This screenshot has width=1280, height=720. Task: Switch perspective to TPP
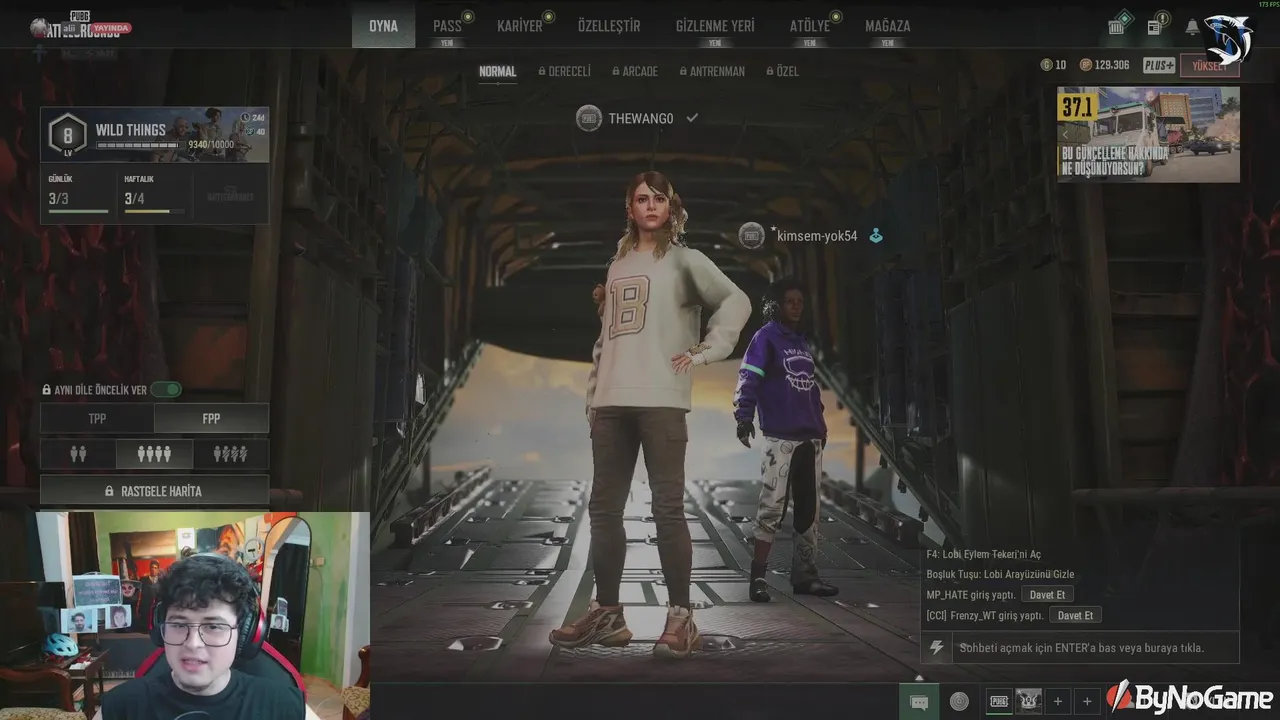pos(97,418)
